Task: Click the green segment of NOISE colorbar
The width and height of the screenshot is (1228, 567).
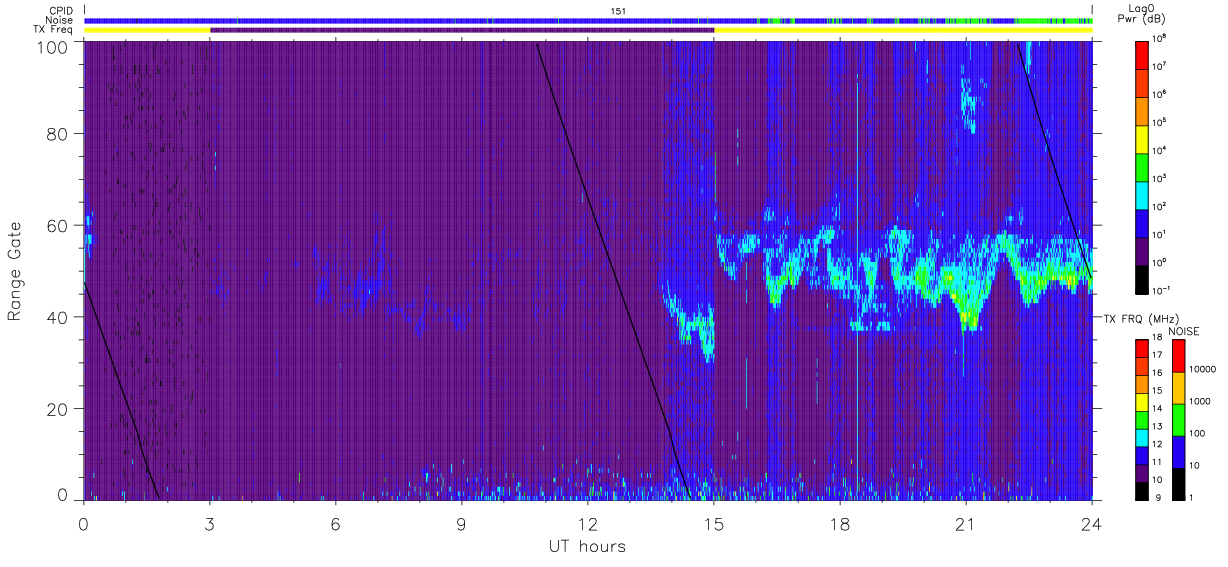Action: click(x=1178, y=420)
